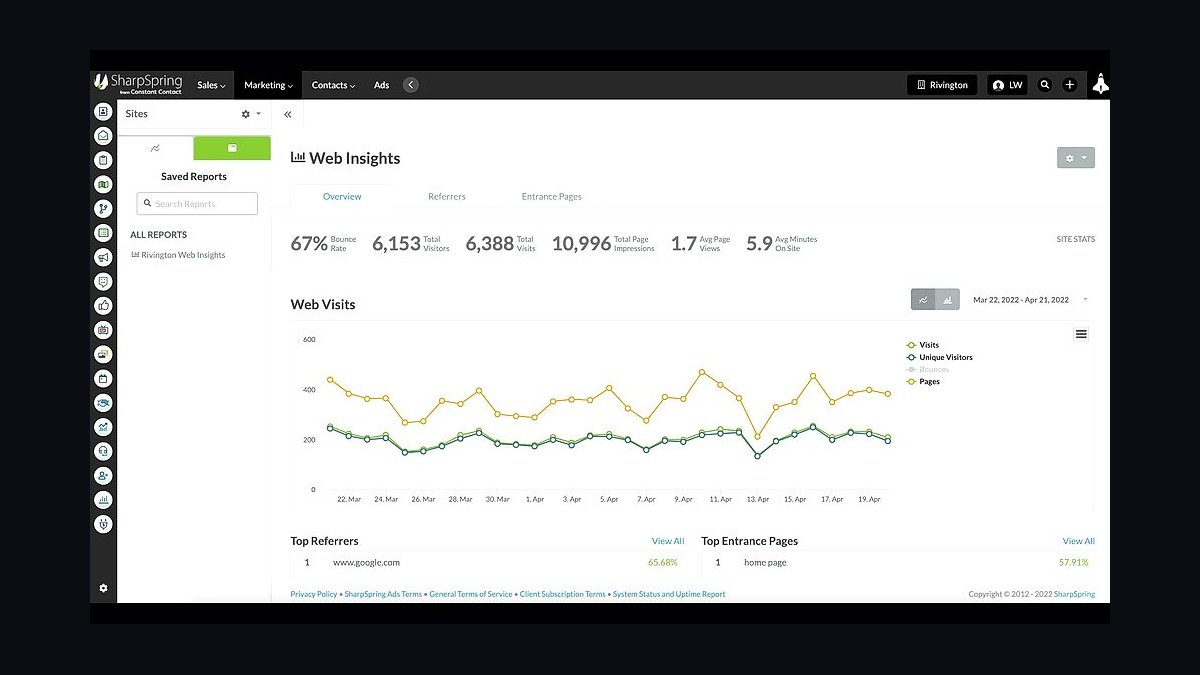Open the Sites panel gear dropdown
1200x675 pixels.
(251, 114)
